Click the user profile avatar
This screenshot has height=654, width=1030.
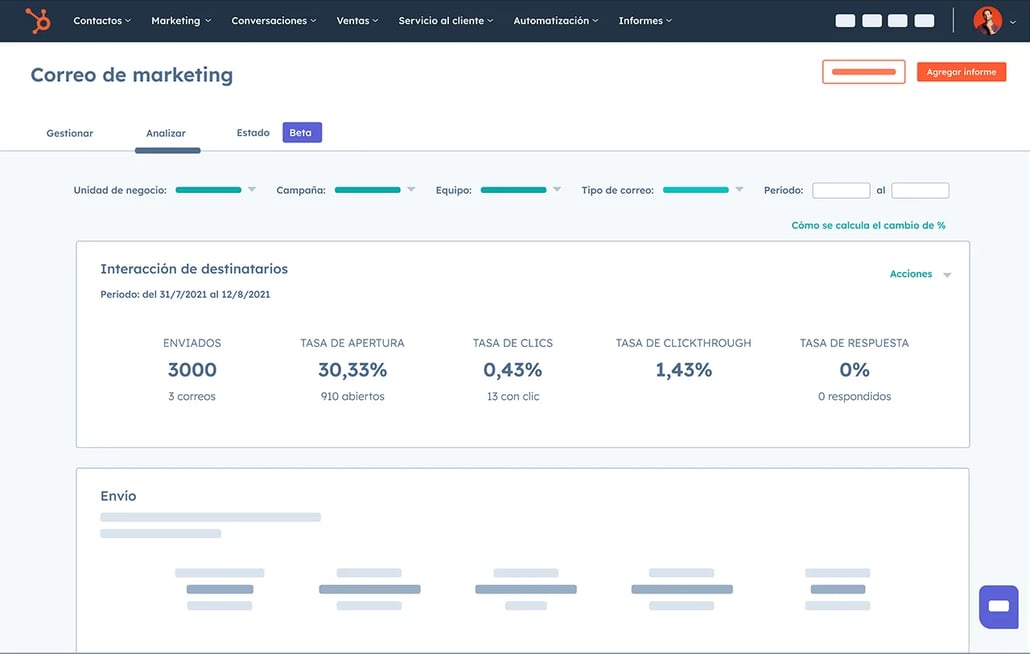pos(987,20)
